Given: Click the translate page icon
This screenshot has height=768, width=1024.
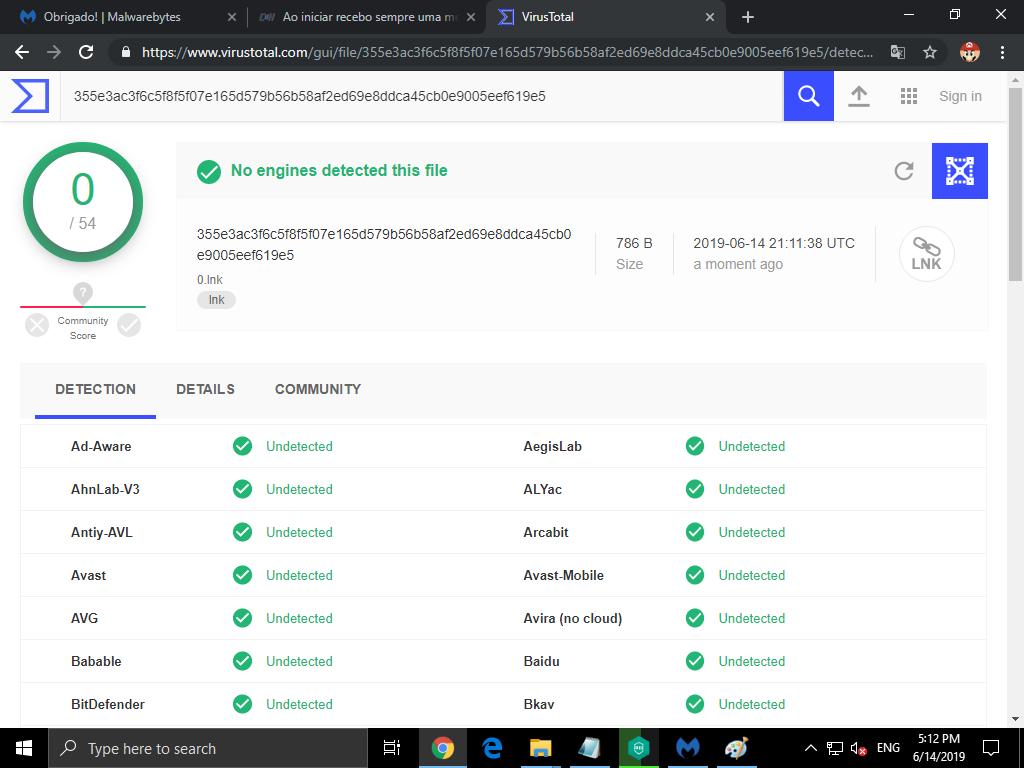Looking at the screenshot, I should coord(898,52).
